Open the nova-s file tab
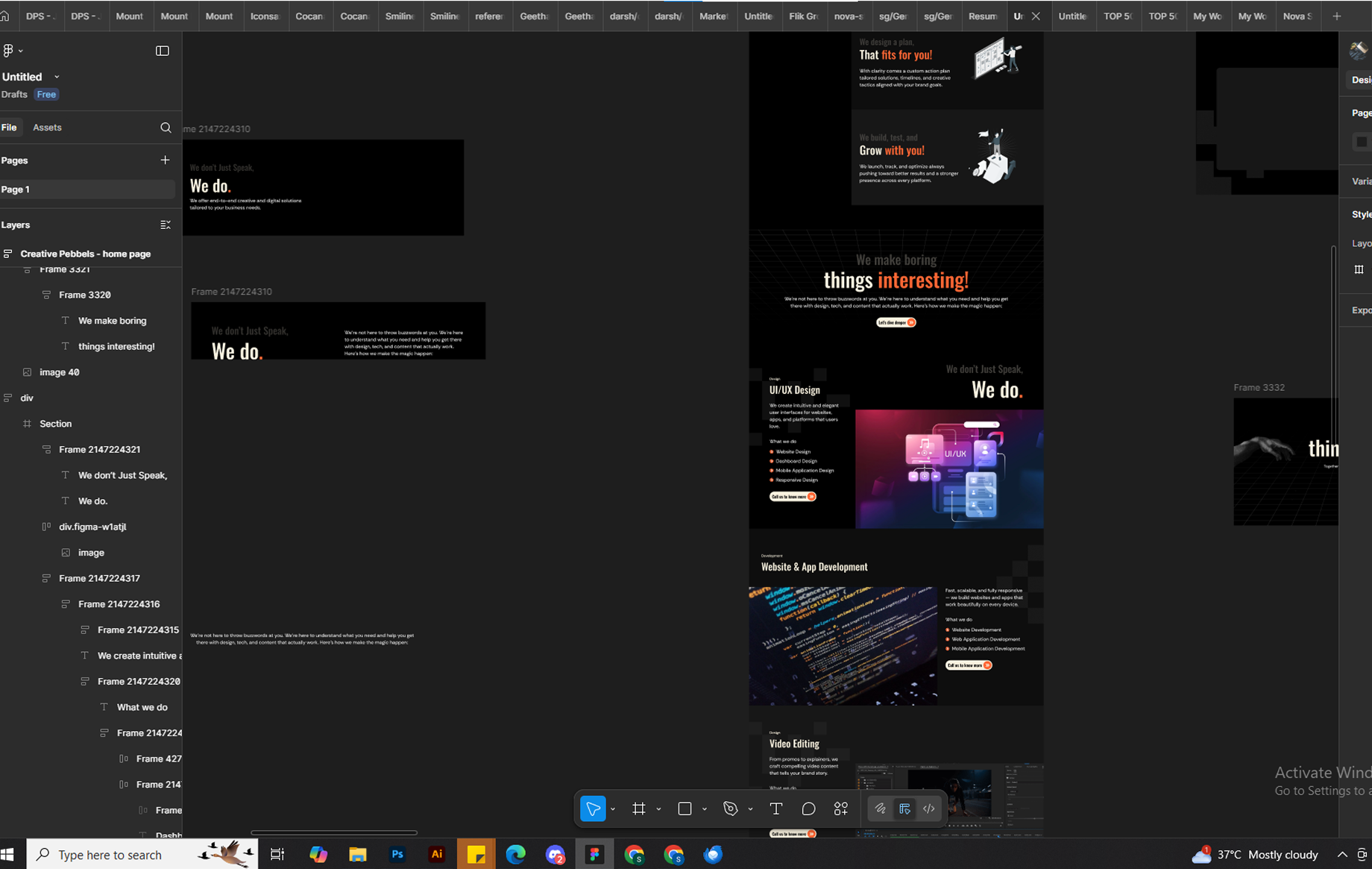 coord(849,16)
